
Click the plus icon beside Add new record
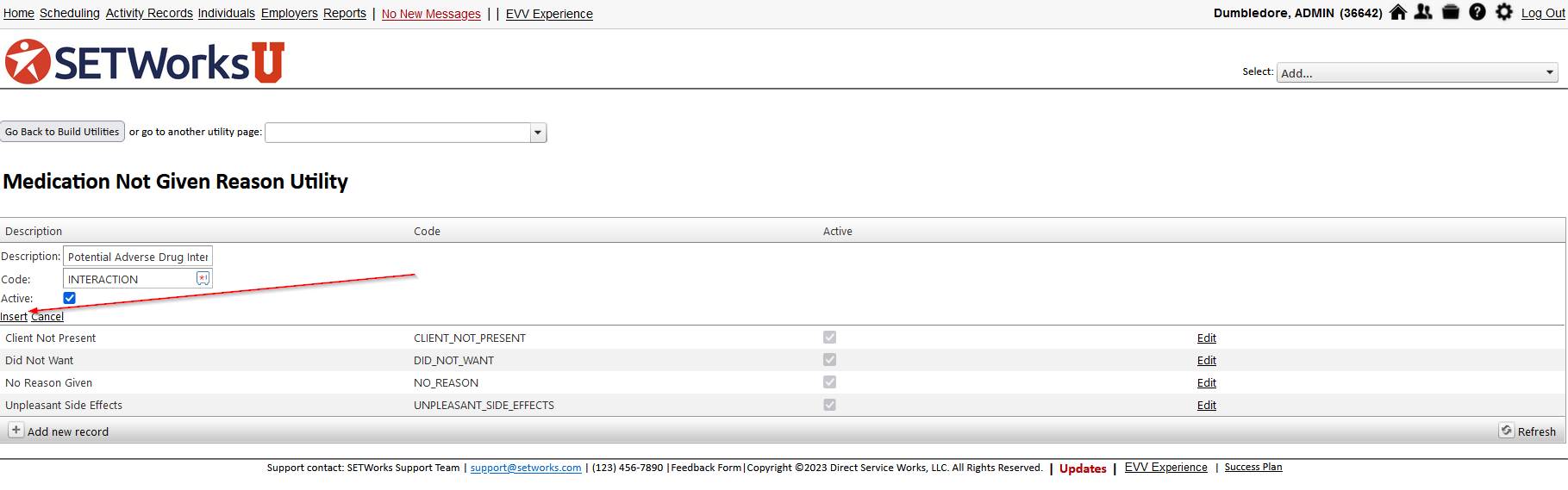(x=16, y=430)
